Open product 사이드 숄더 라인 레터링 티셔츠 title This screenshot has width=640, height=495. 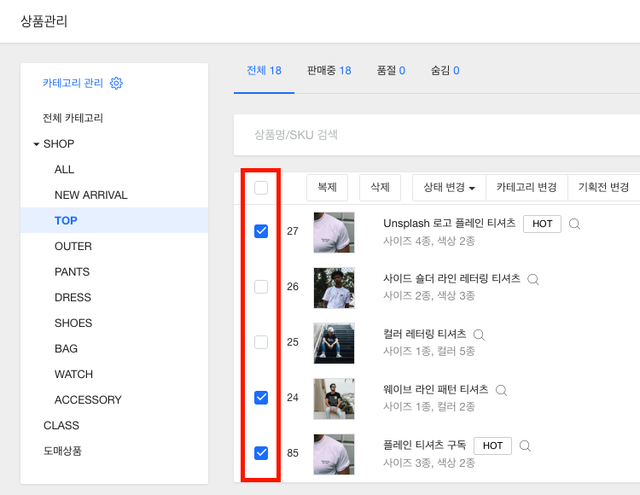[x=451, y=279]
